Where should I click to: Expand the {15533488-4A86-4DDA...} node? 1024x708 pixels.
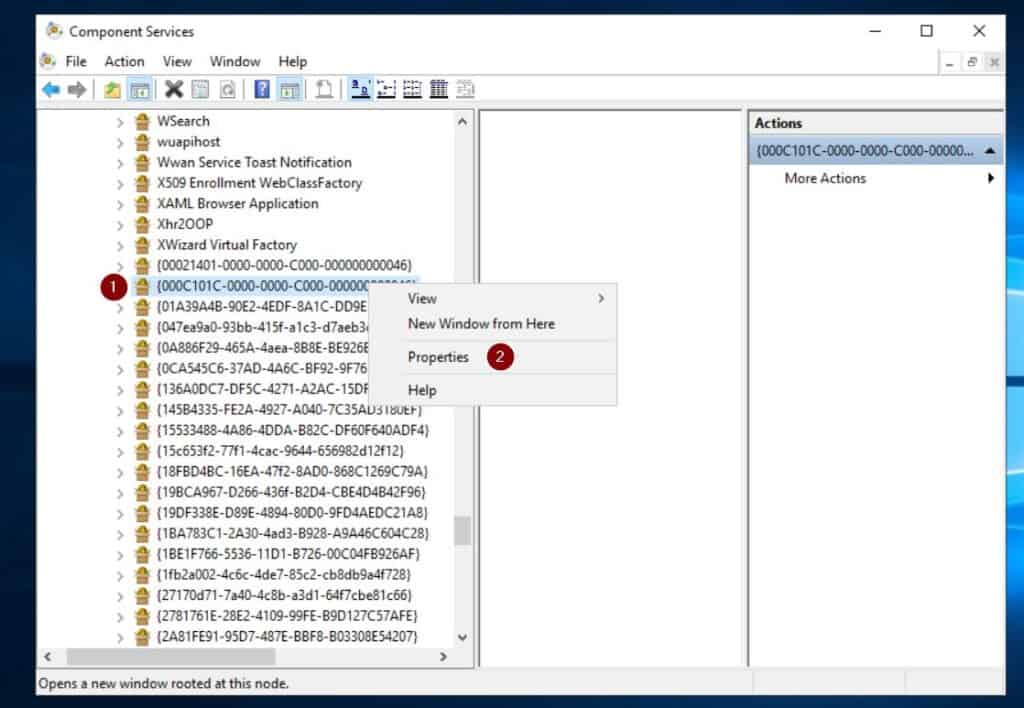tap(120, 431)
